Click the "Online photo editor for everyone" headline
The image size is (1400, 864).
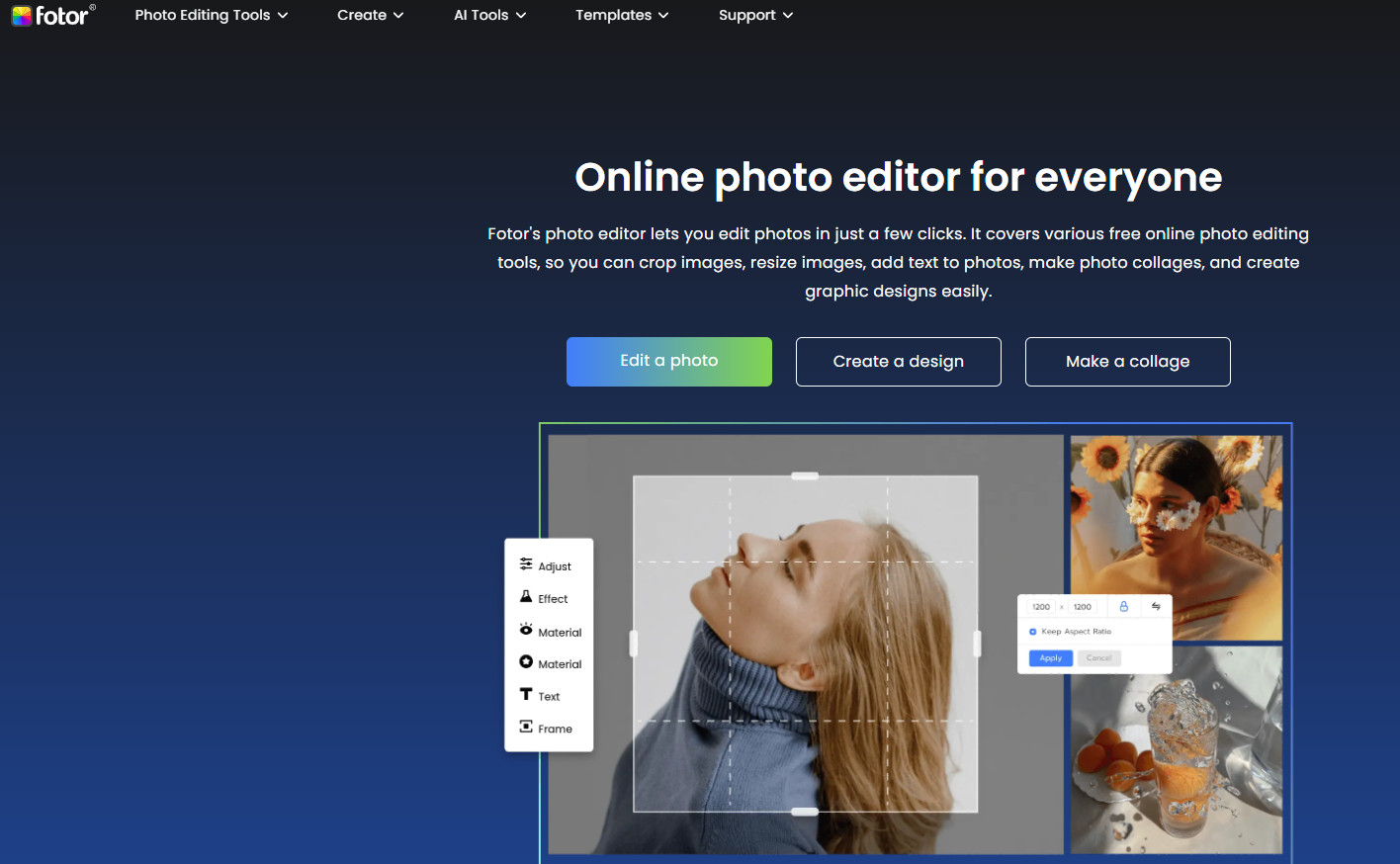pyautogui.click(x=899, y=178)
